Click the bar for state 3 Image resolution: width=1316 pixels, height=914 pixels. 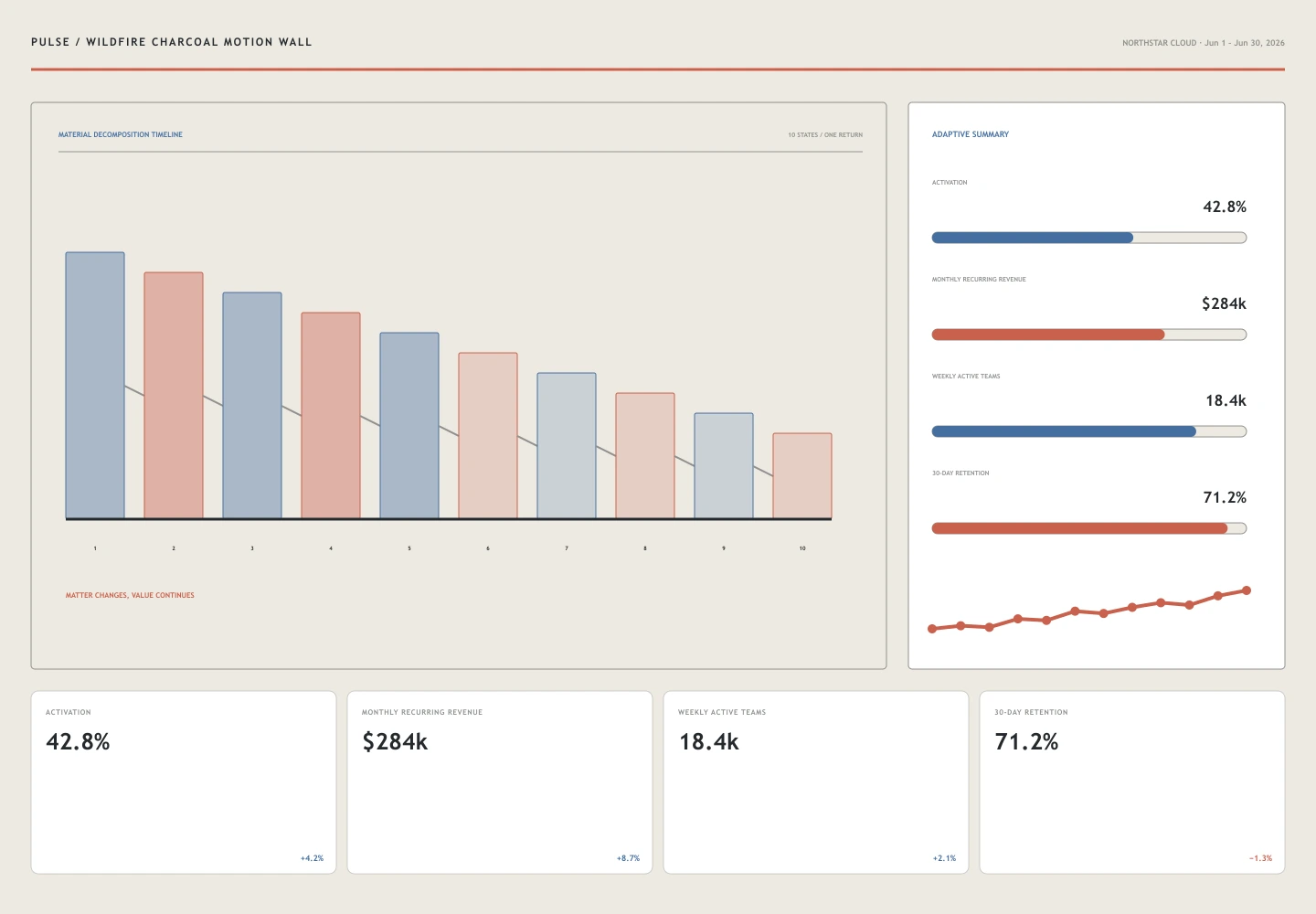pyautogui.click(x=252, y=406)
